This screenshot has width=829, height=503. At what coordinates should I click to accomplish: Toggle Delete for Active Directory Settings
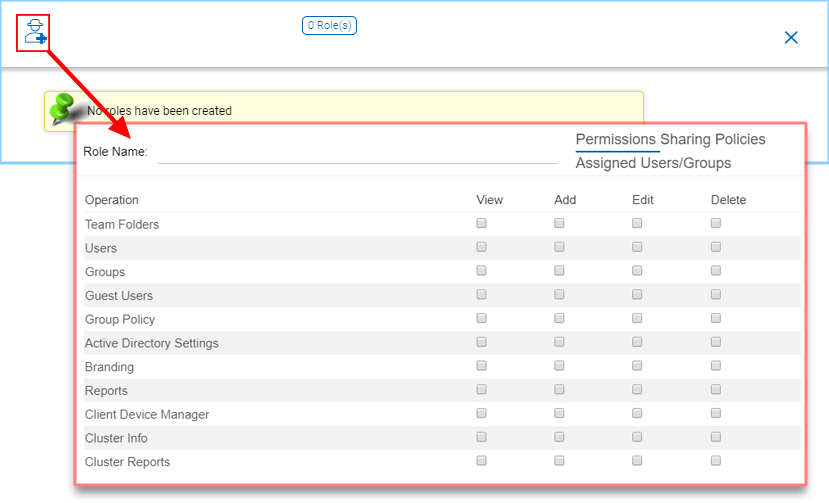(x=716, y=342)
